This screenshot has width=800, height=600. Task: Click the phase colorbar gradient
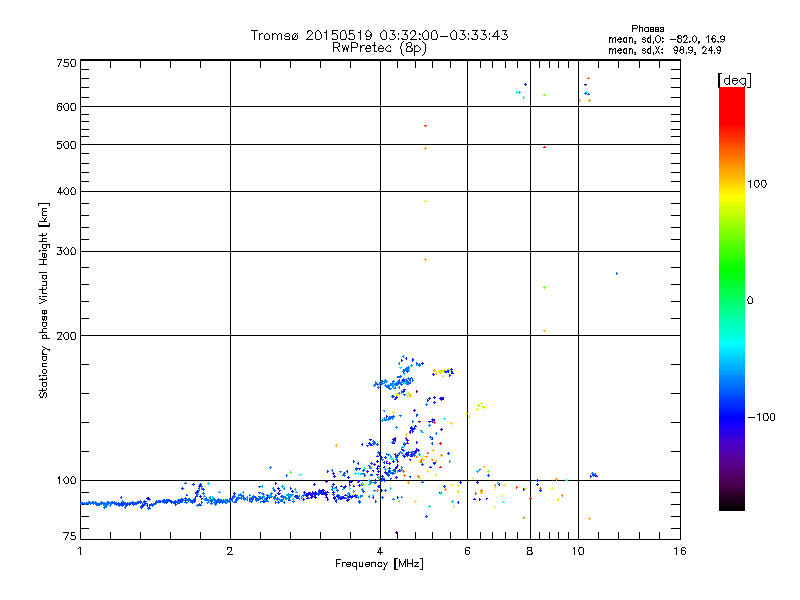tap(732, 298)
